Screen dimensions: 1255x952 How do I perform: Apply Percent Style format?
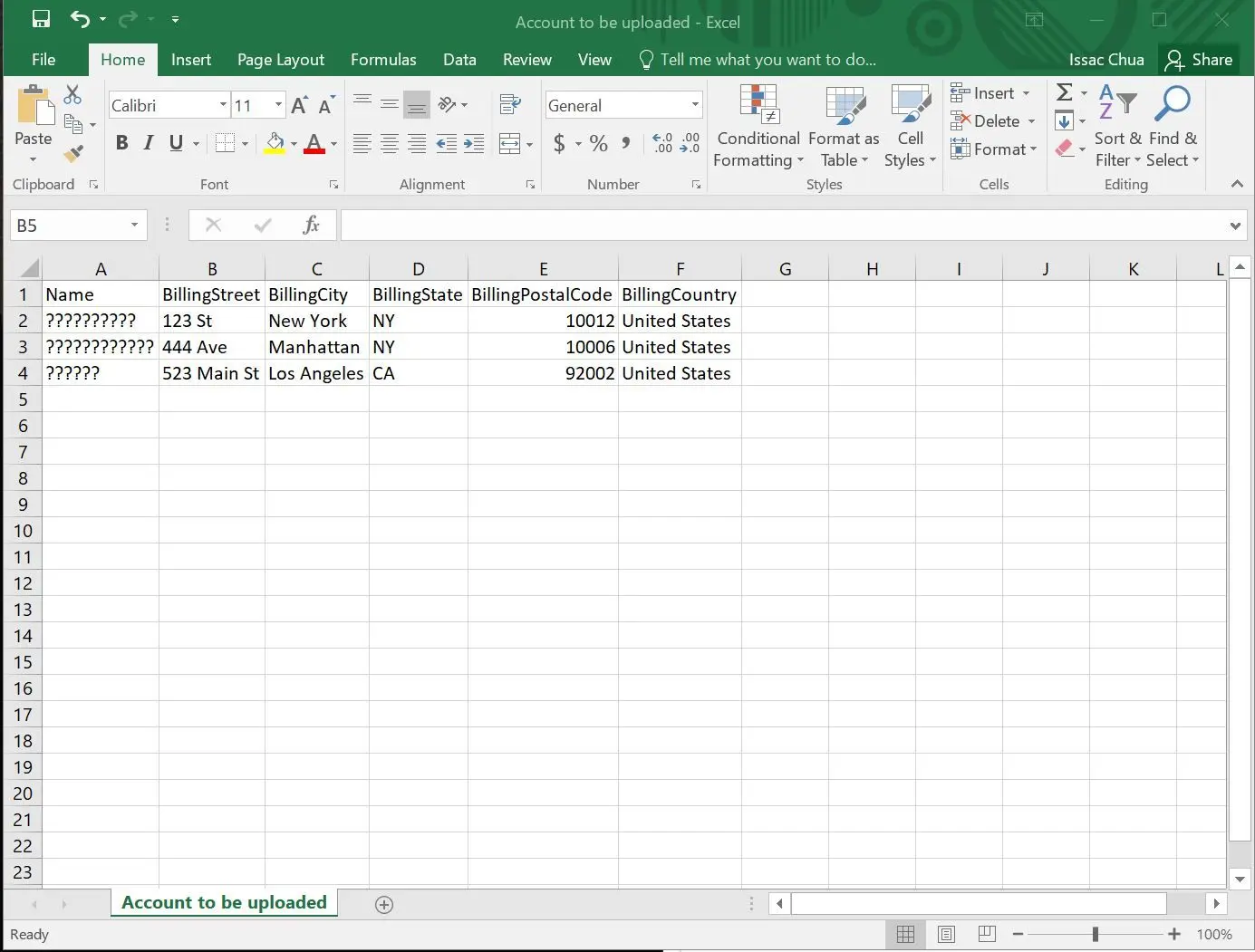point(598,143)
